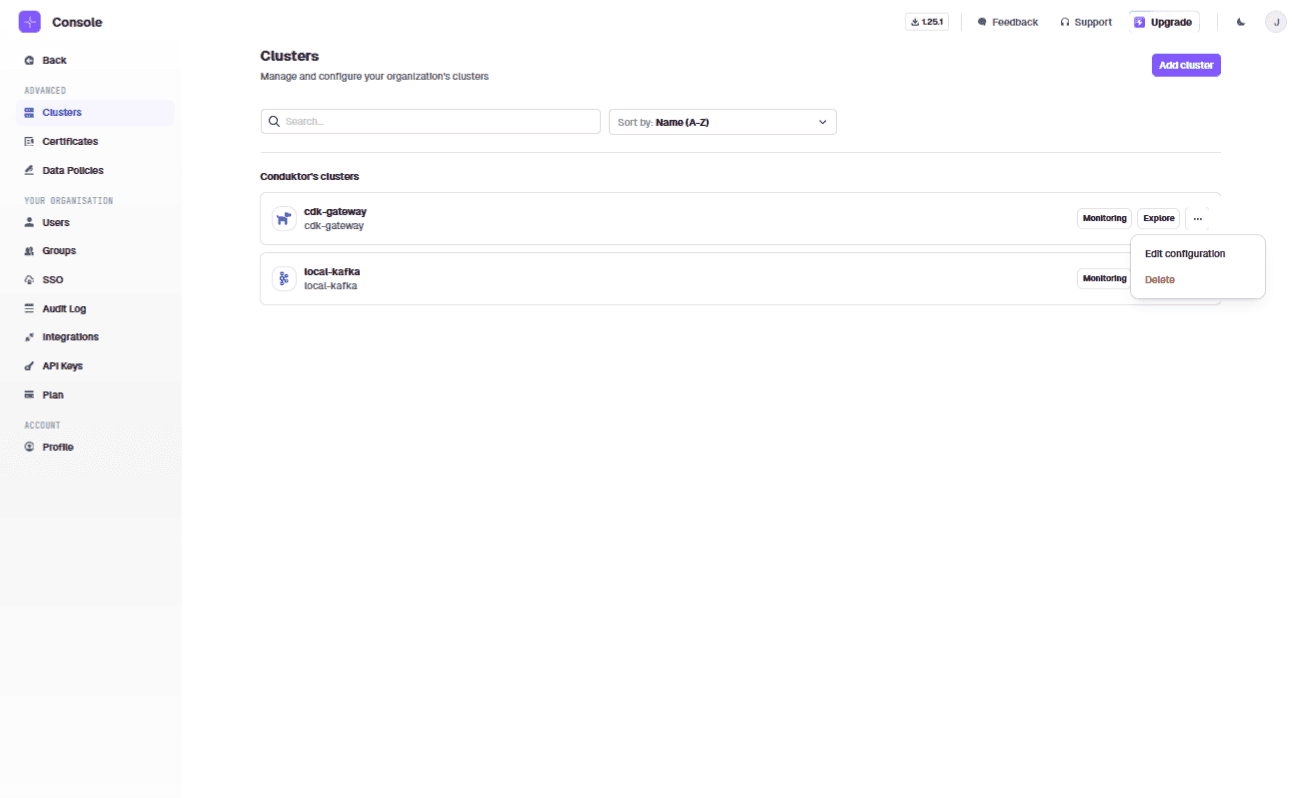Open user avatar J menu
Screen dimensions: 1292x798
(1275, 22)
